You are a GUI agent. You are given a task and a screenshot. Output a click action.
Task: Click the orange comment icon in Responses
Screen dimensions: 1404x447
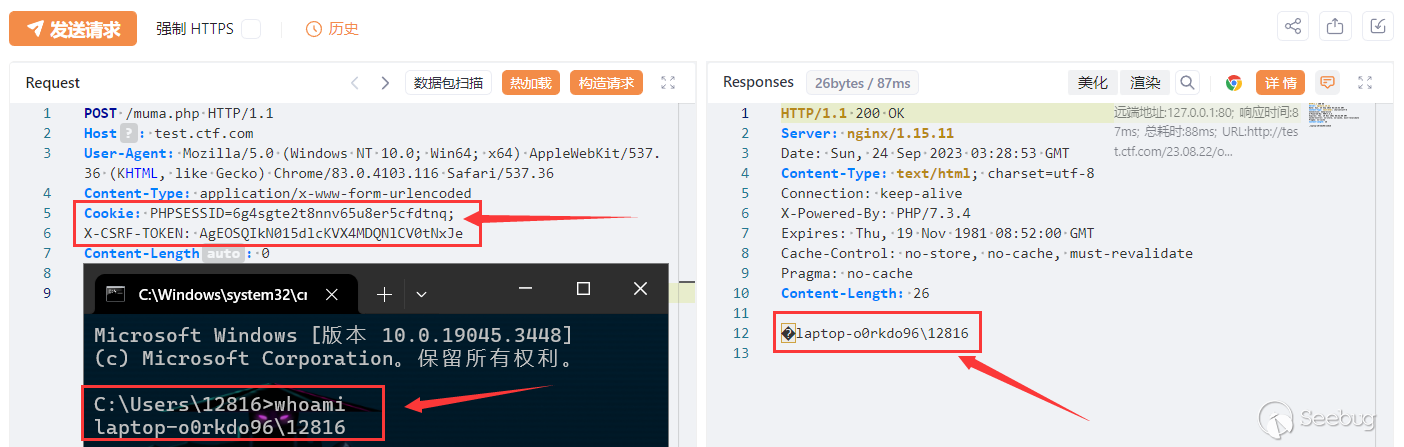pos(1328,83)
